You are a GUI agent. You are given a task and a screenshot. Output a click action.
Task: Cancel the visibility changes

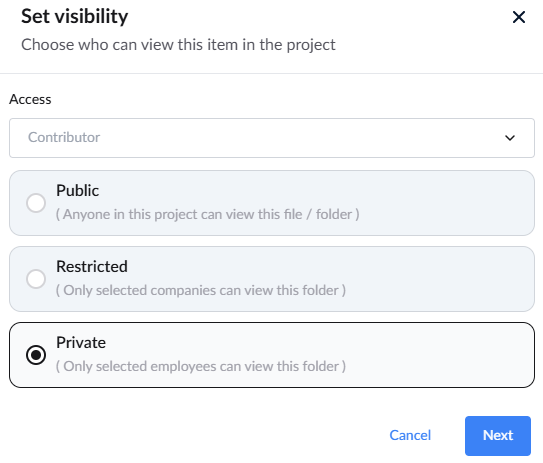click(x=410, y=435)
